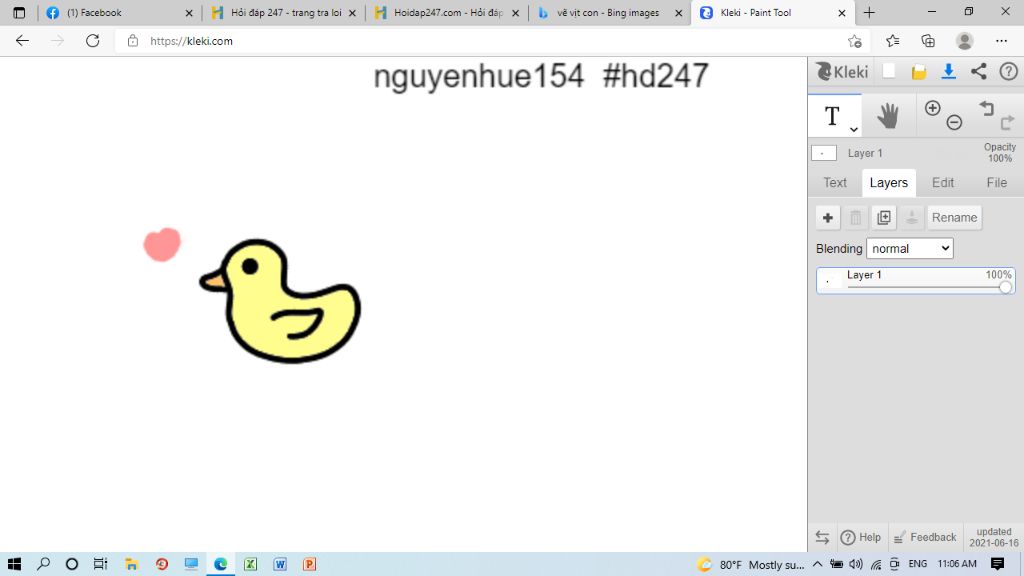Screen dimensions: 1024x576
Task: Open Windows search in taskbar
Action: (x=43, y=564)
